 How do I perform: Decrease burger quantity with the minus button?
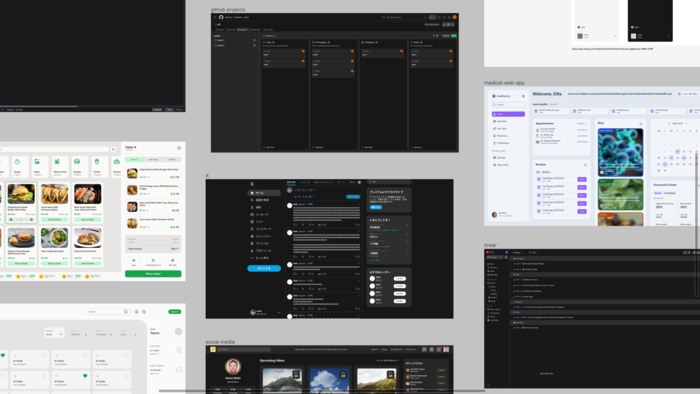[x=11, y=219]
